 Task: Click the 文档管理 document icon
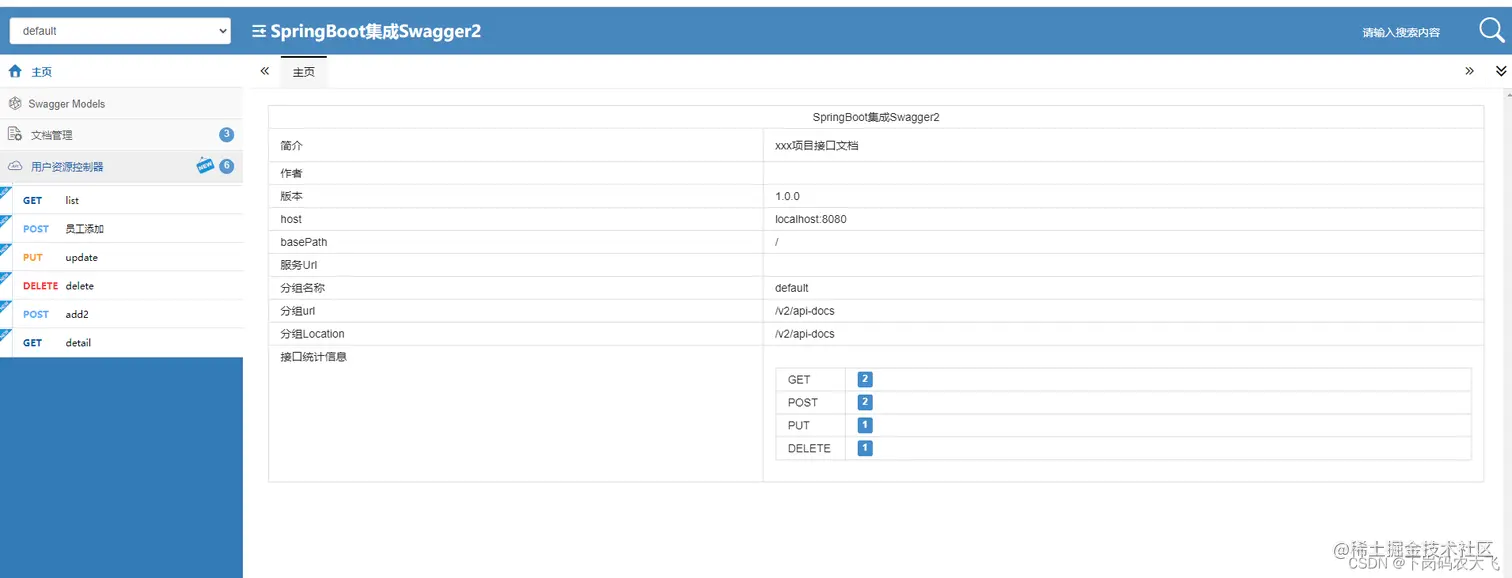[15, 134]
